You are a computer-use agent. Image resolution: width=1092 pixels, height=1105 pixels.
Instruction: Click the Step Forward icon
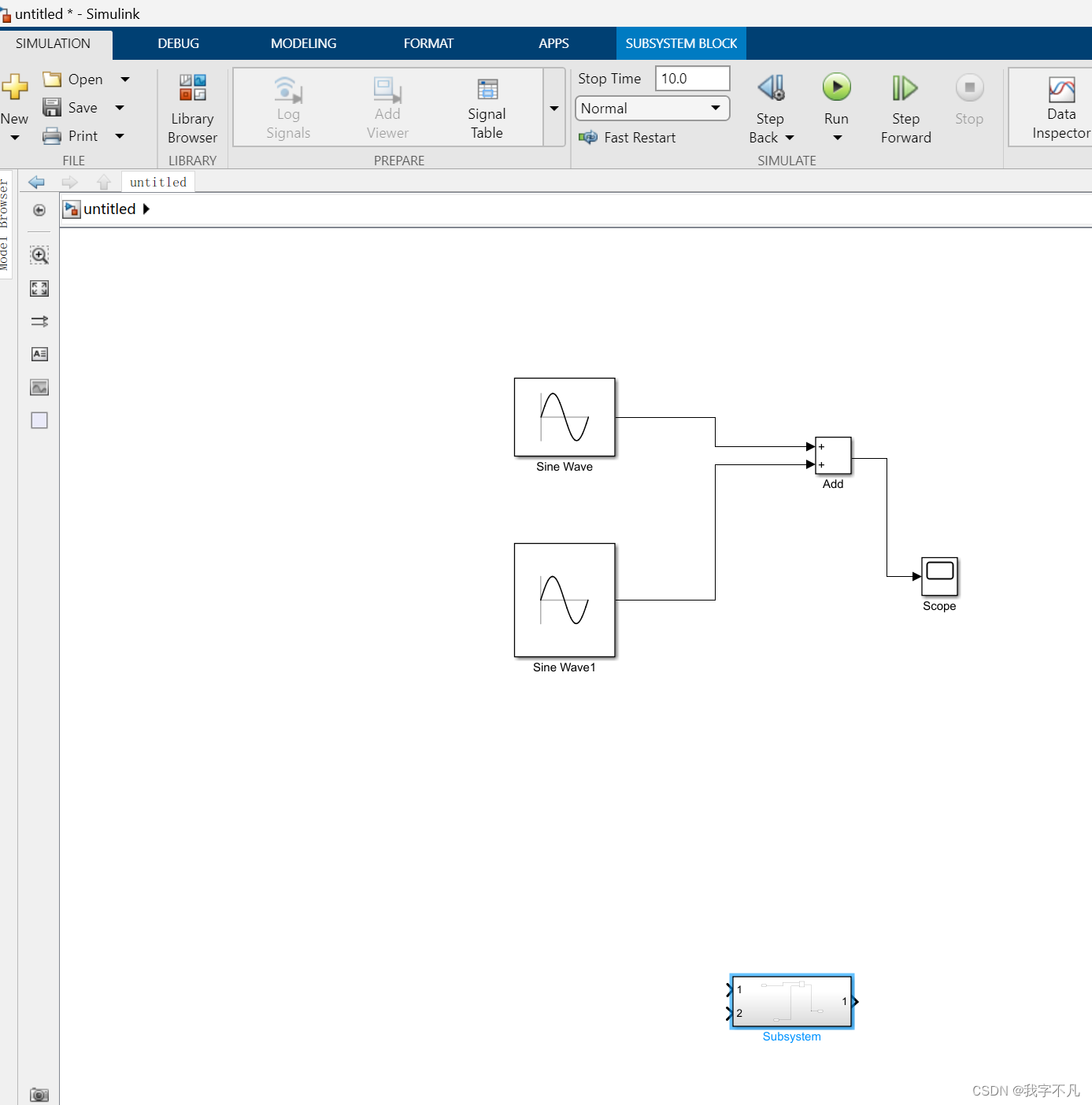(905, 87)
